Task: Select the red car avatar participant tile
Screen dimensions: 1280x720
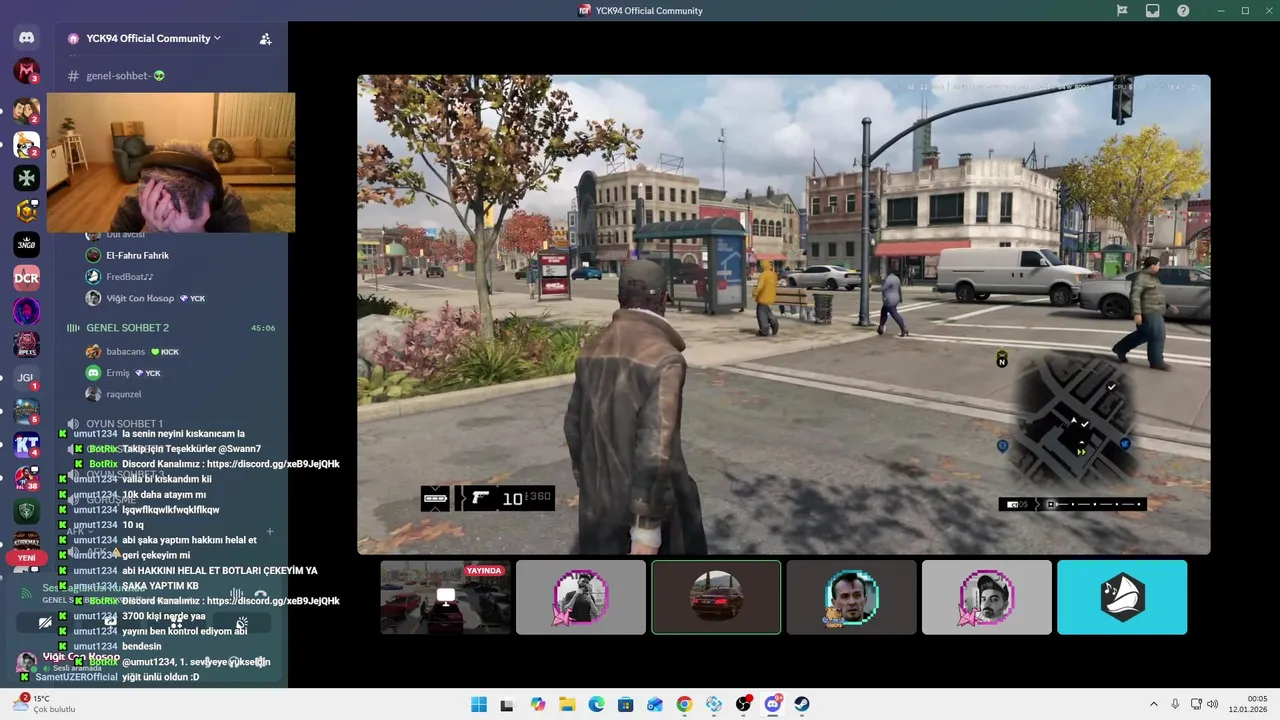Action: click(x=716, y=597)
